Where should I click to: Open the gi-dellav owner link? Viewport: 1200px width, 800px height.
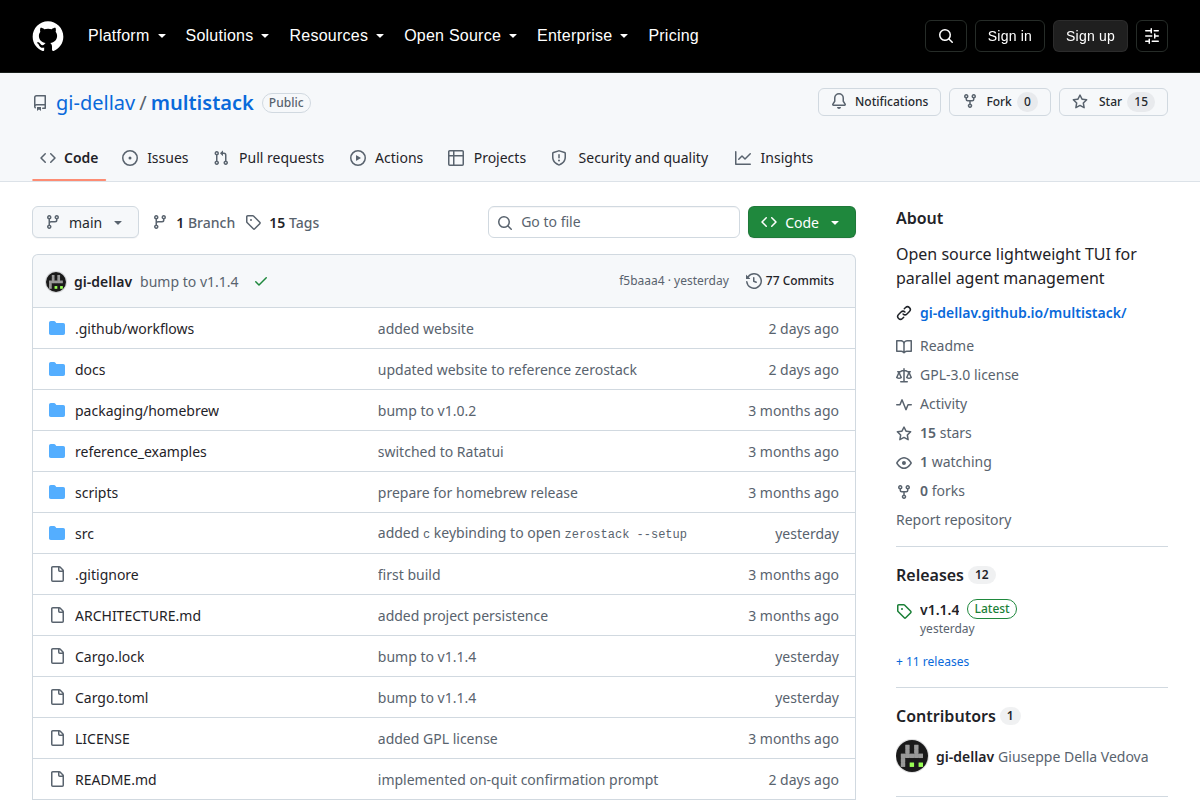pyautogui.click(x=95, y=103)
